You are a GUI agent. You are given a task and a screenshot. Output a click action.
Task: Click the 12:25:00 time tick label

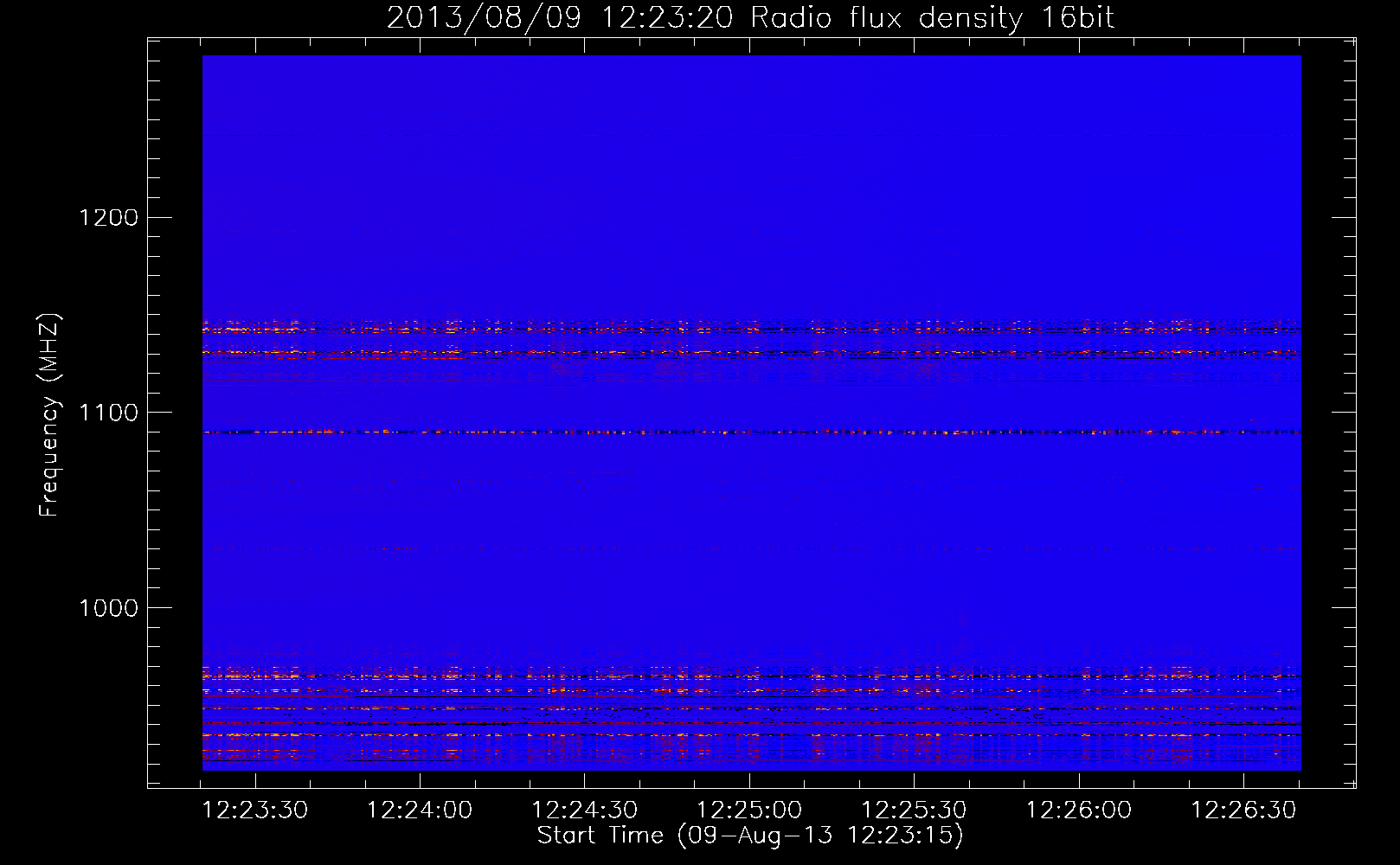pos(749,811)
